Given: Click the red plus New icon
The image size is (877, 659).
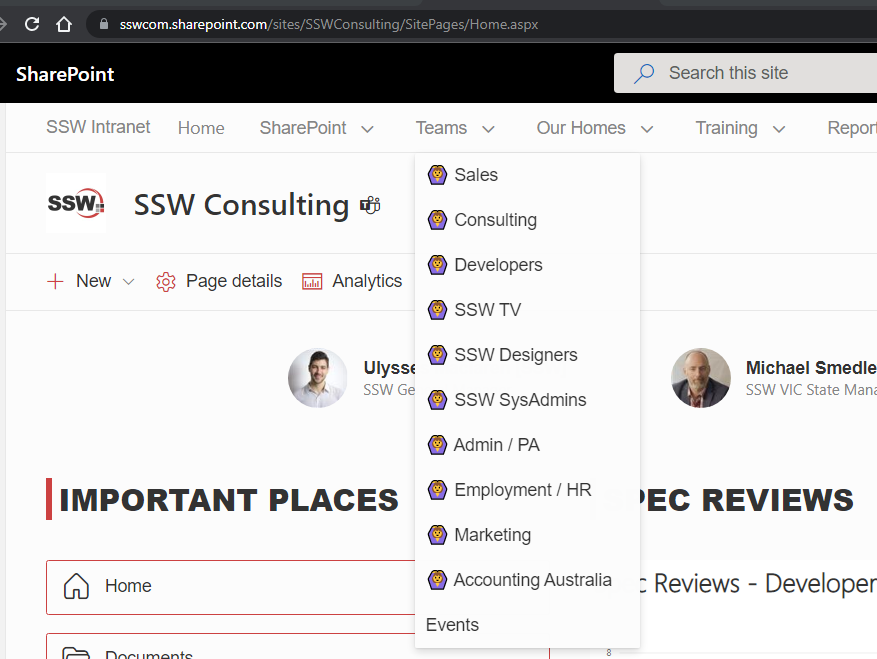Looking at the screenshot, I should click(x=55, y=281).
